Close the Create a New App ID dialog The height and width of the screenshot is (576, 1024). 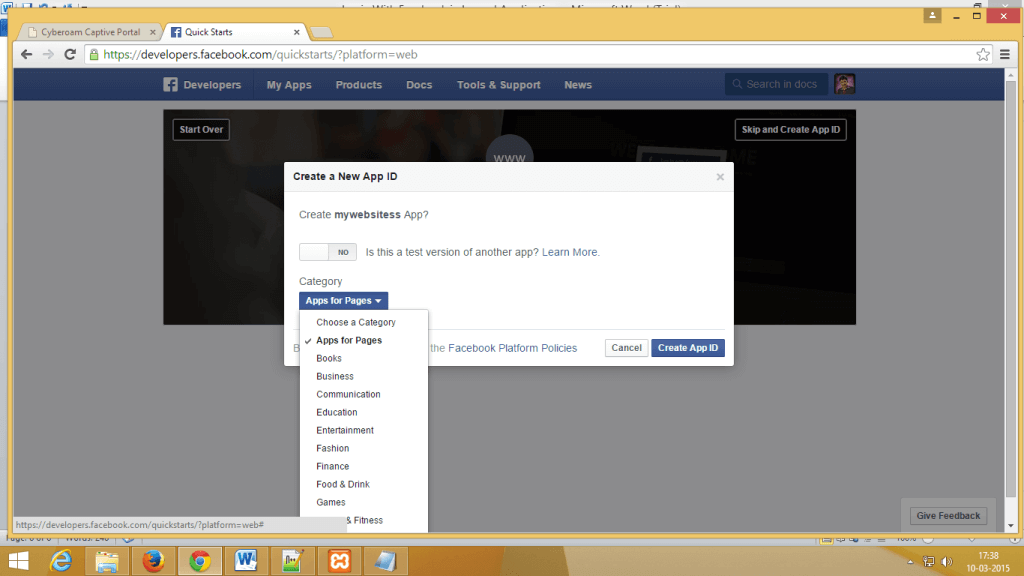720,177
